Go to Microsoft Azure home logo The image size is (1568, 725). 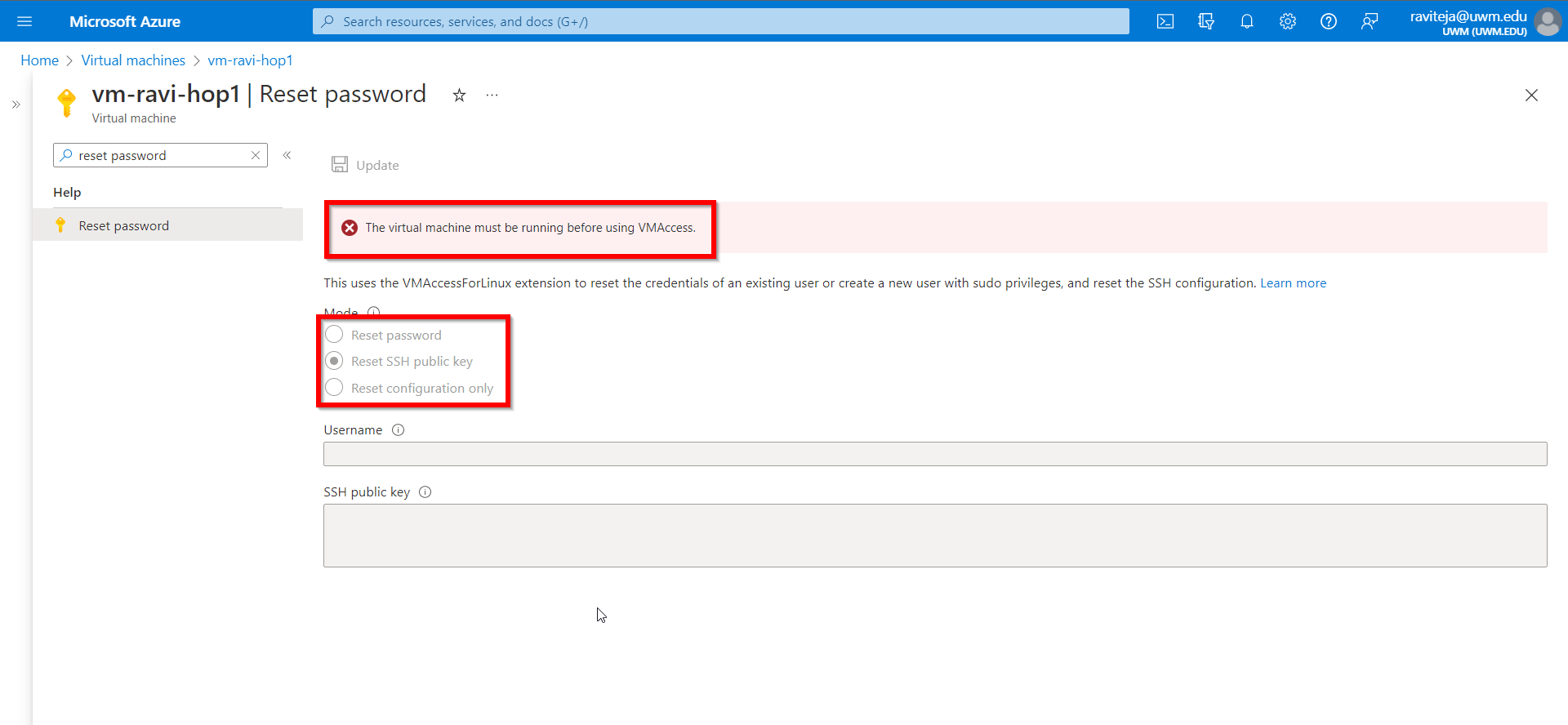point(125,21)
